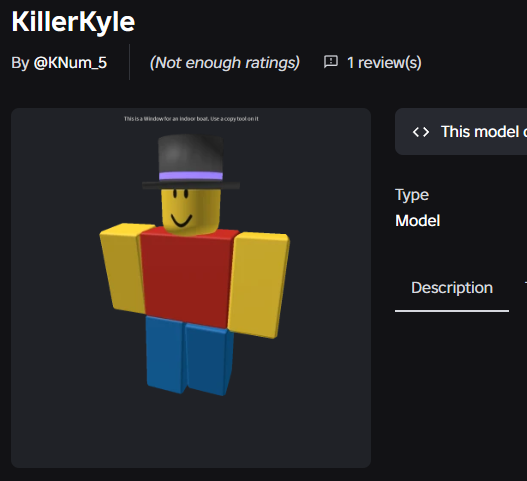This screenshot has width=527, height=481.
Task: Click the 'Type' label
Action: coord(412,195)
